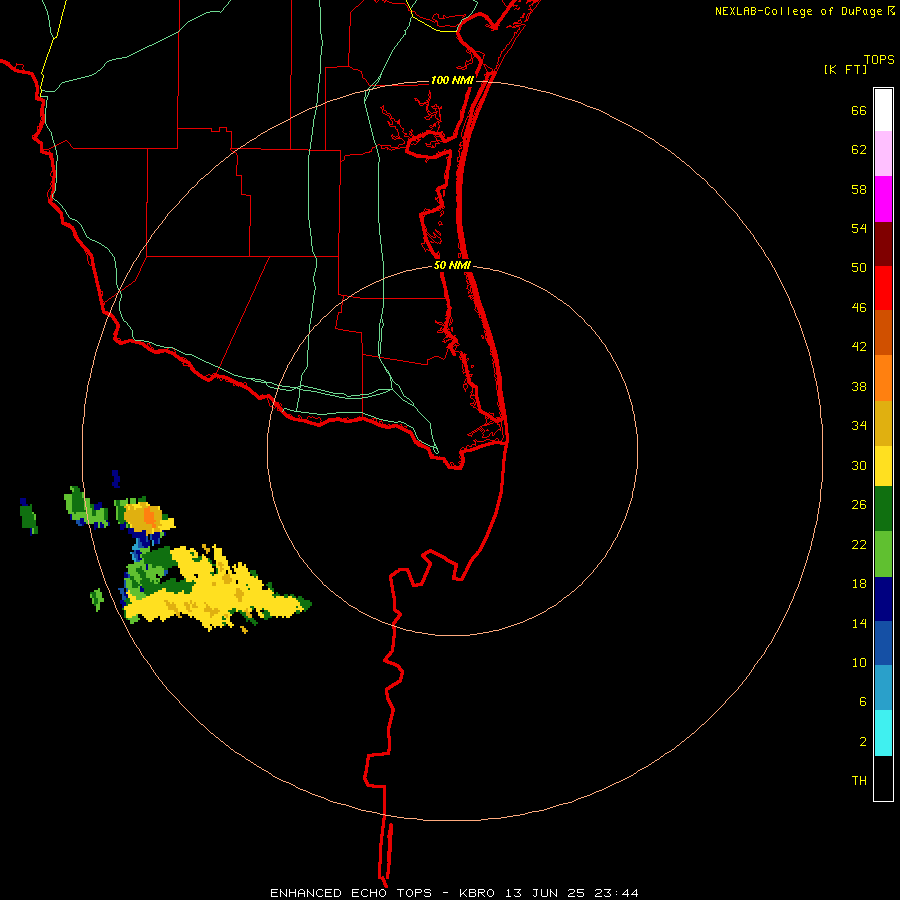Click the navy 14-18 kft legend swatch

(883, 599)
